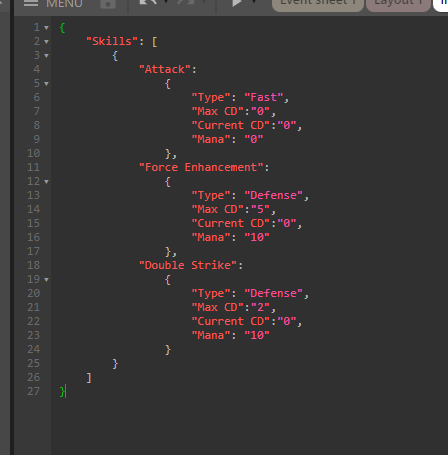Place cursor on "Force Enhancement" key
The height and width of the screenshot is (455, 448).
(201, 167)
